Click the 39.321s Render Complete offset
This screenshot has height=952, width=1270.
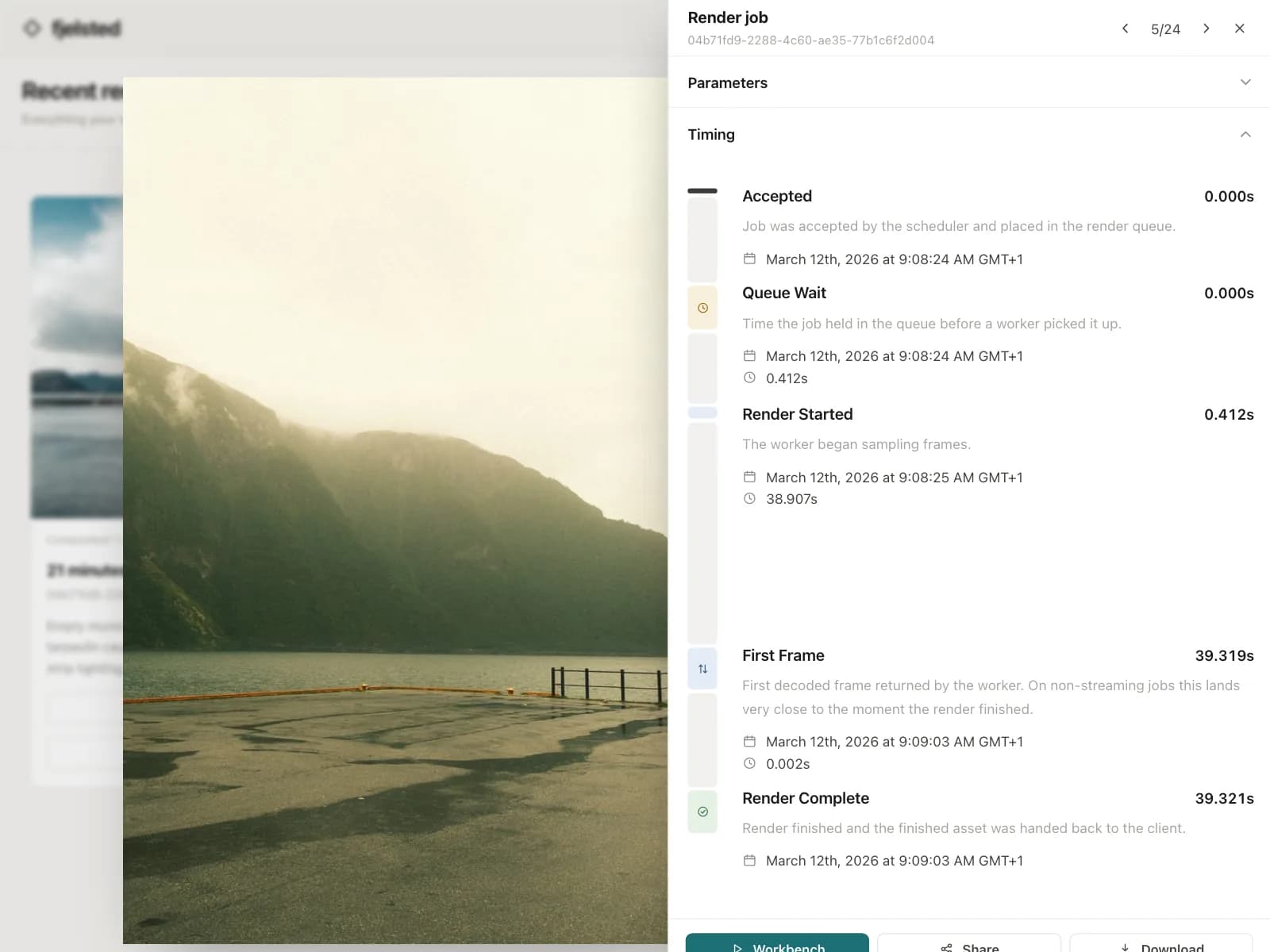click(x=1225, y=798)
